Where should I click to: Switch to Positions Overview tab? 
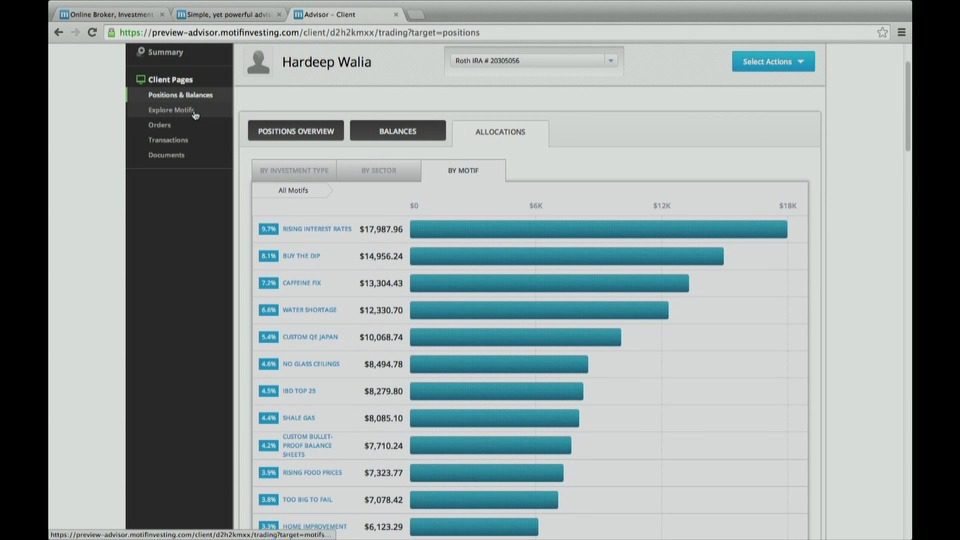click(296, 131)
